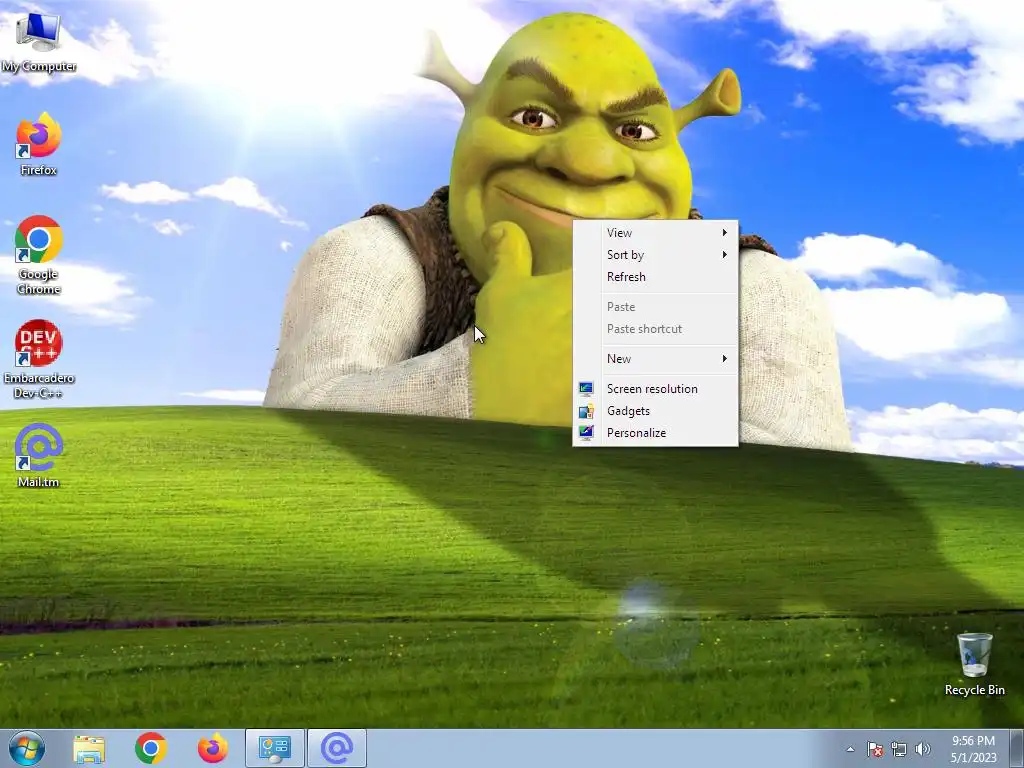The height and width of the screenshot is (768, 1024).
Task: Open the My Computer desktop icon
Action: click(39, 41)
